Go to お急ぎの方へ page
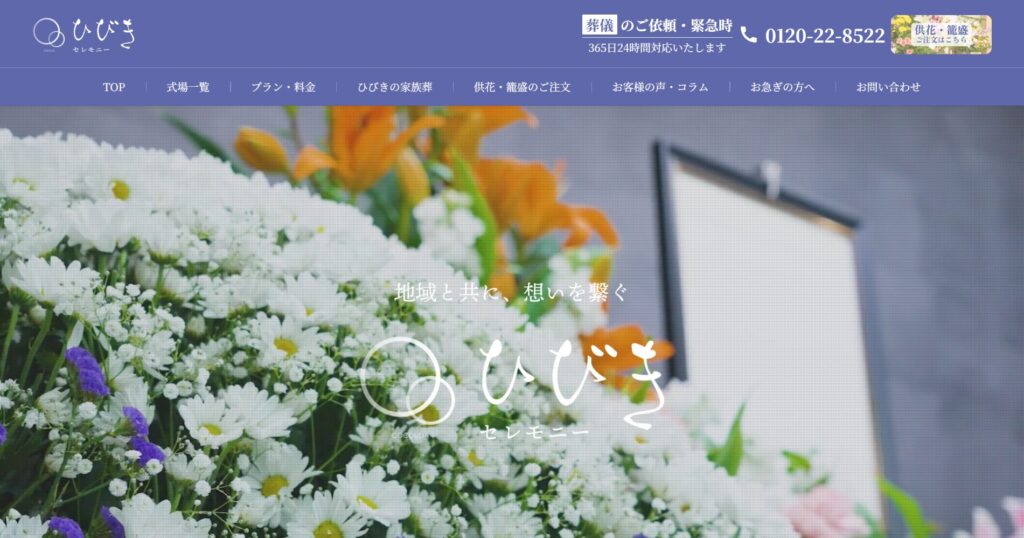The image size is (1024, 538). point(782,87)
